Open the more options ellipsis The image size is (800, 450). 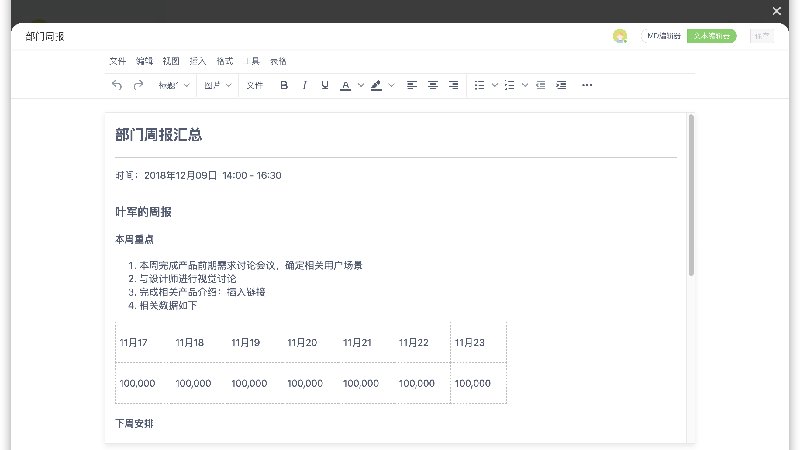click(587, 85)
